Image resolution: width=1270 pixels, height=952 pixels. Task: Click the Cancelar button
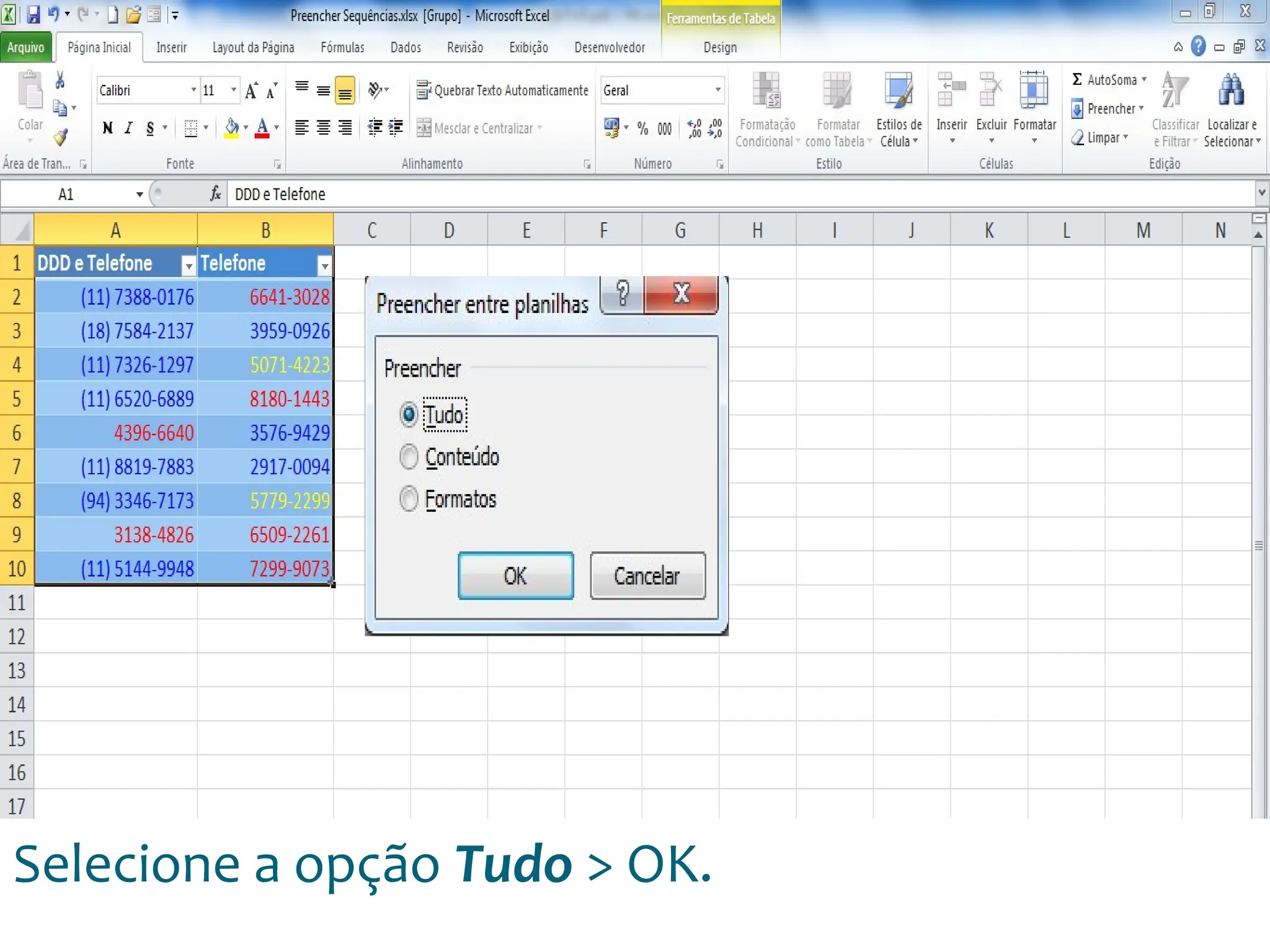point(647,576)
